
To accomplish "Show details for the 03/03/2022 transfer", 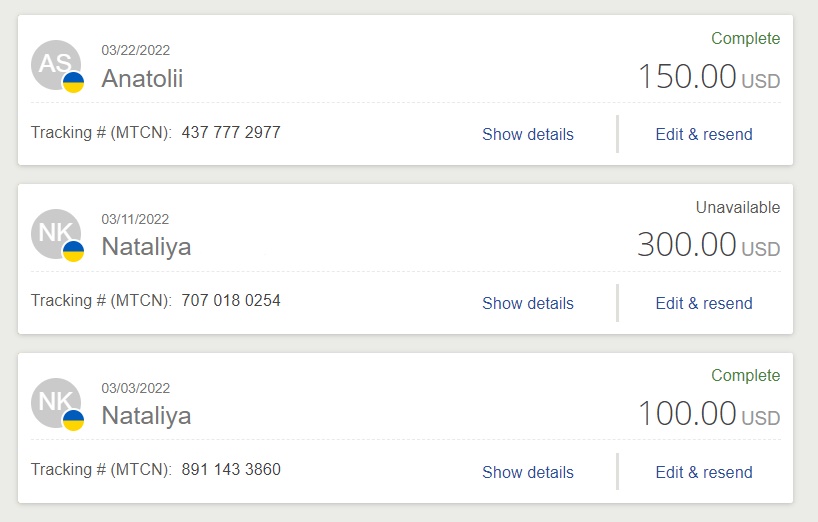I will [528, 472].
